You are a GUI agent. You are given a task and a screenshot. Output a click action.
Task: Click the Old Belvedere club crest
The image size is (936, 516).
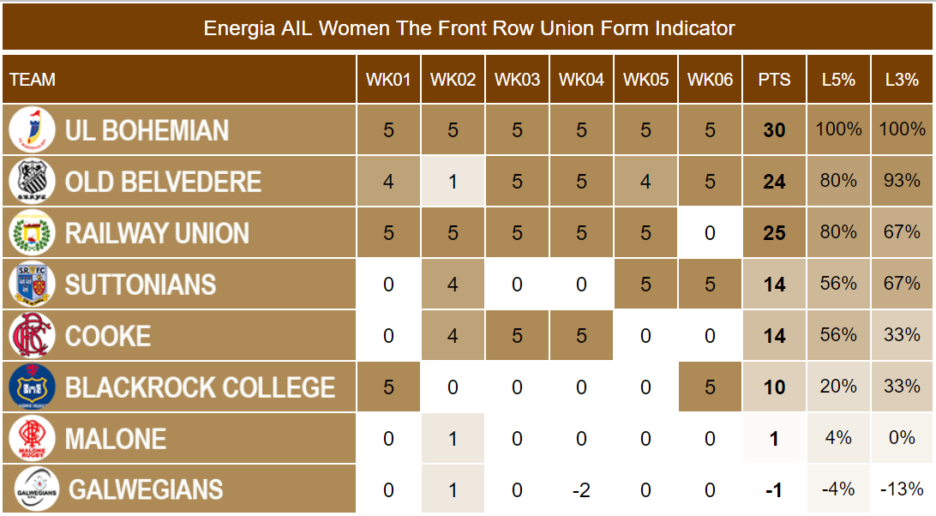click(30, 181)
